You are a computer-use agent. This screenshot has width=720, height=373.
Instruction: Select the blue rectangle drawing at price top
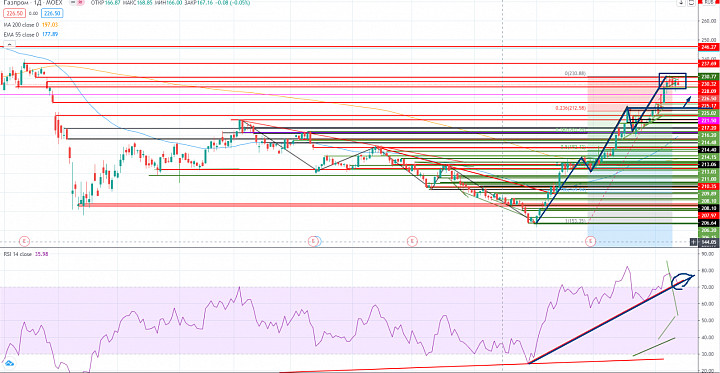(x=672, y=80)
